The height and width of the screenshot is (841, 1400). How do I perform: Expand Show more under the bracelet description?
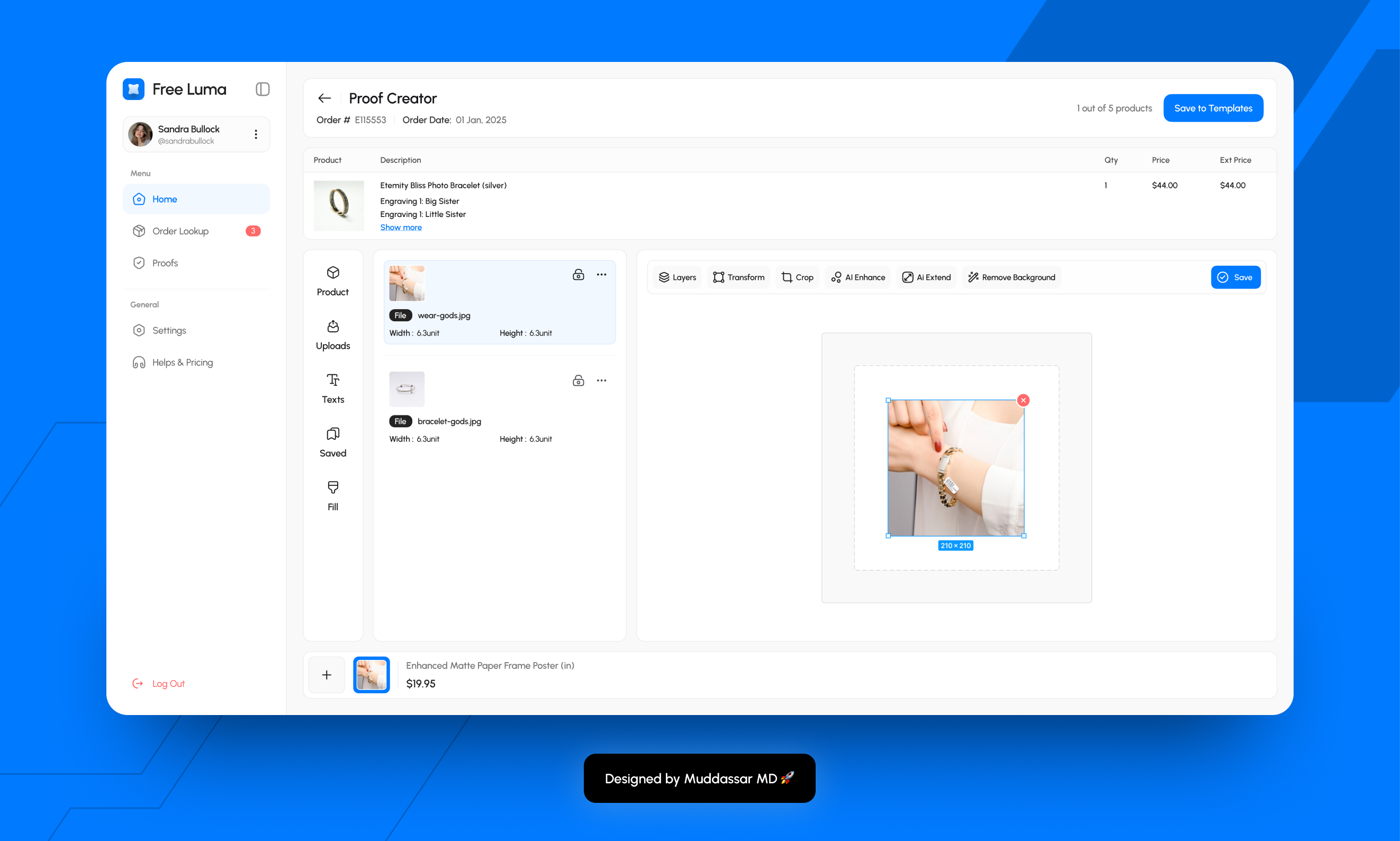(x=401, y=227)
